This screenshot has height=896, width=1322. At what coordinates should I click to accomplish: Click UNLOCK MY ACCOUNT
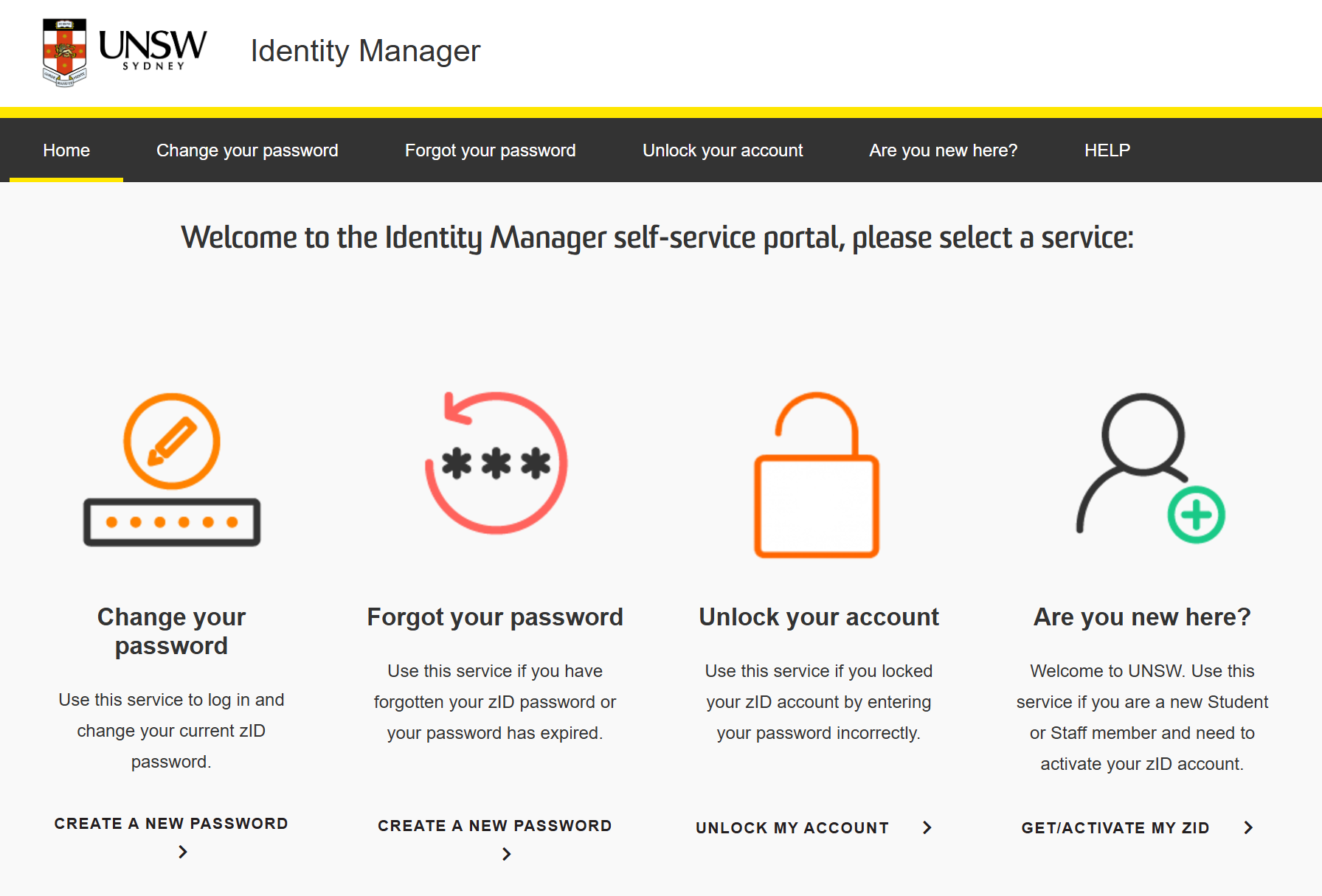(x=792, y=827)
